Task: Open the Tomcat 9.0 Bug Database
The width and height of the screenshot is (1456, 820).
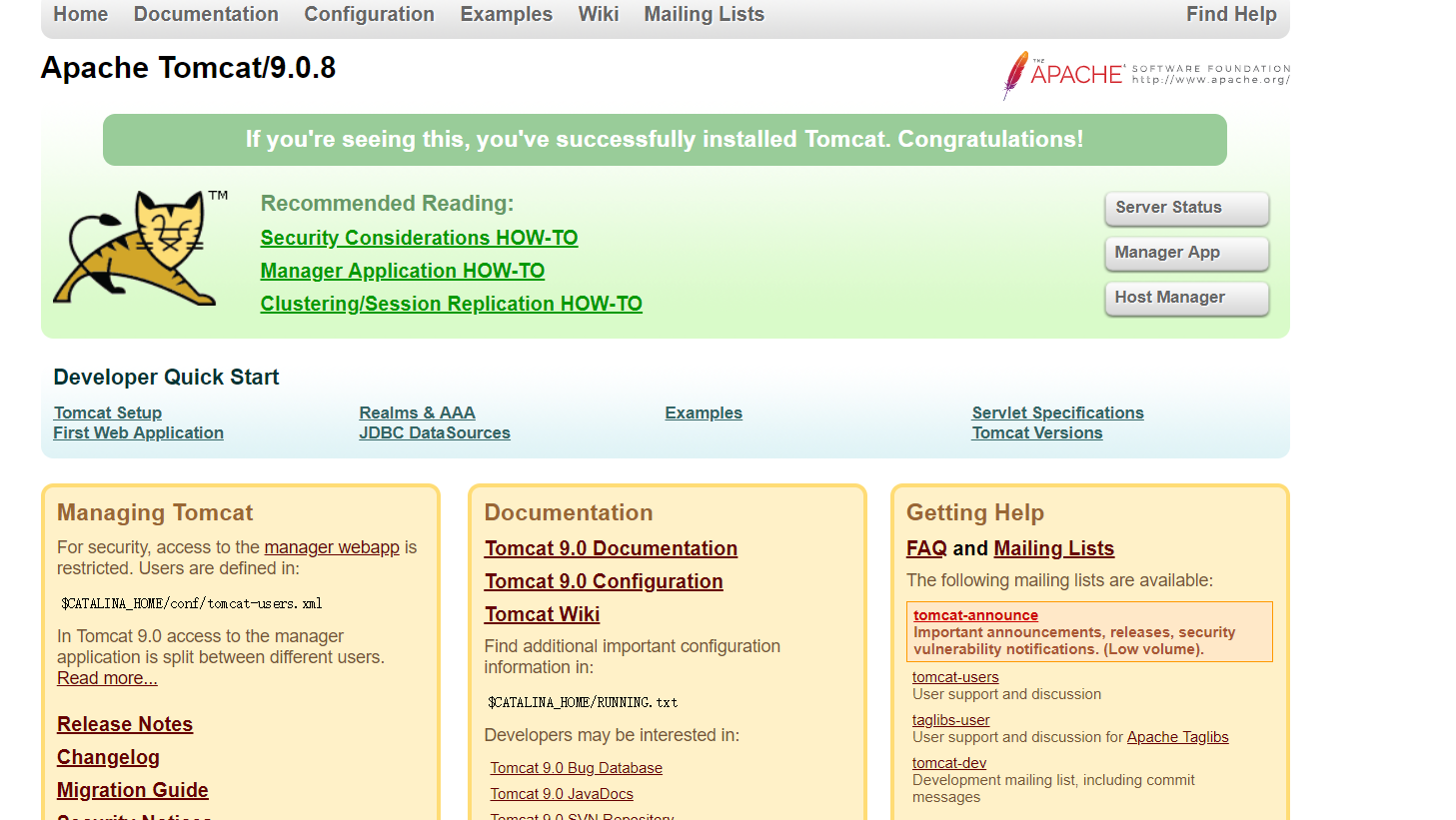Action: (576, 767)
